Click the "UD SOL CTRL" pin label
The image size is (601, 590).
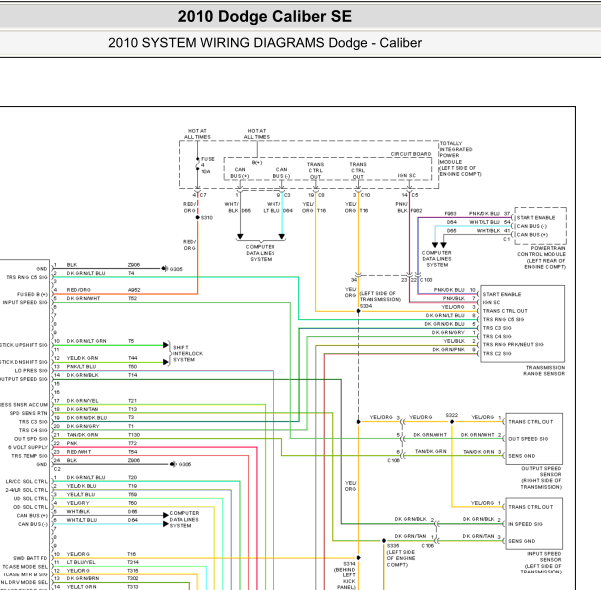(31, 498)
